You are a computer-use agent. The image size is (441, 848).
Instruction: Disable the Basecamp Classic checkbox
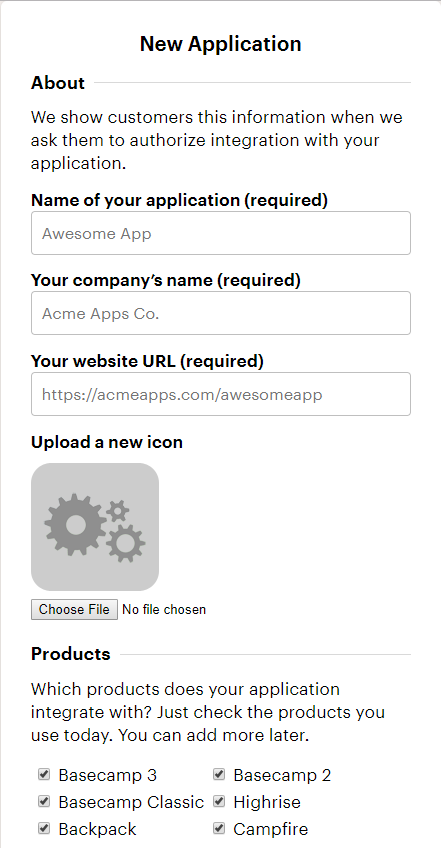(x=44, y=801)
